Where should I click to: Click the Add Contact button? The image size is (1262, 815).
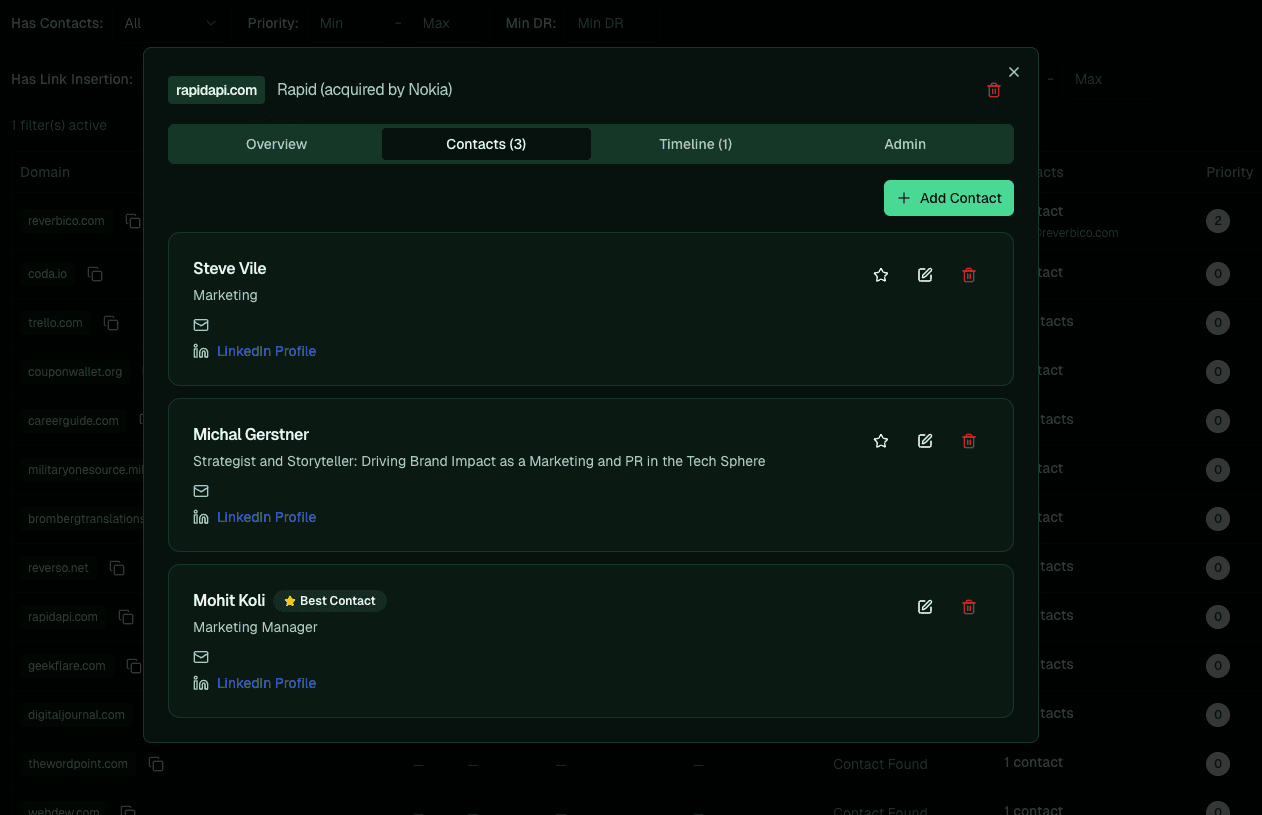click(x=949, y=198)
